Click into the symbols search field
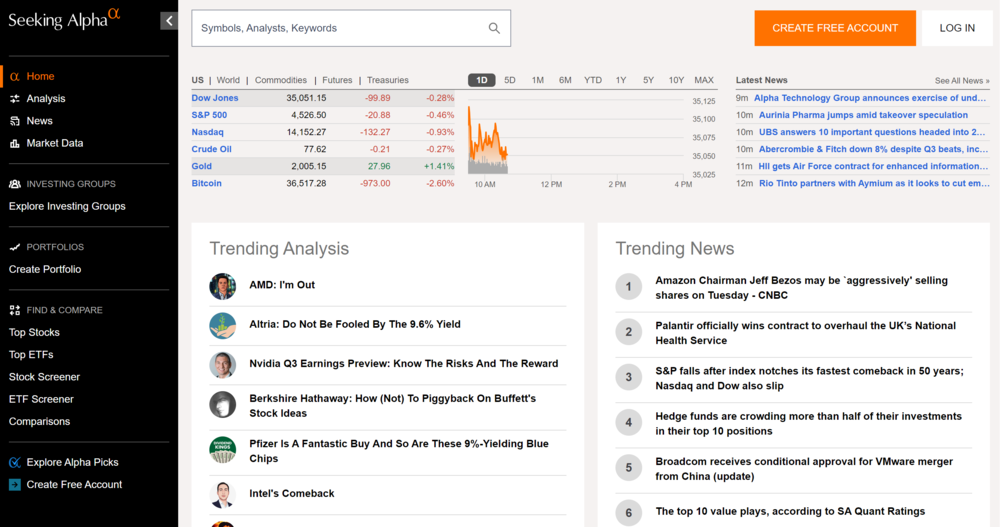The image size is (1000, 527). (340, 28)
